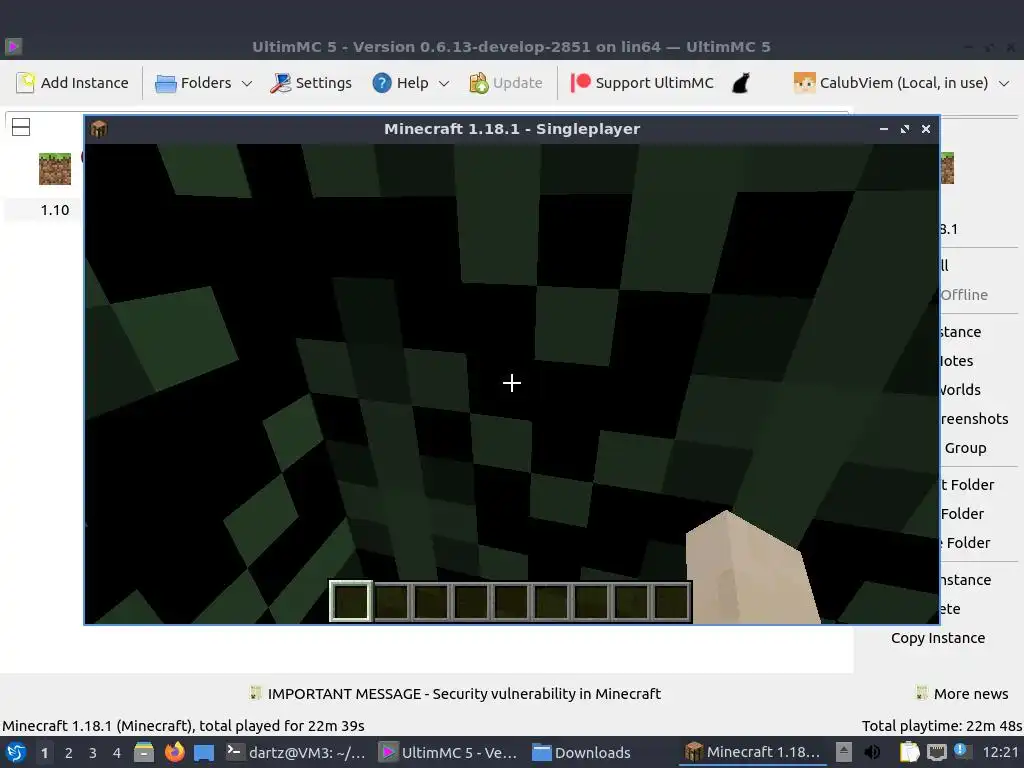The width and height of the screenshot is (1024, 768).
Task: Open the file manager taskbar launcher
Action: [x=144, y=752]
